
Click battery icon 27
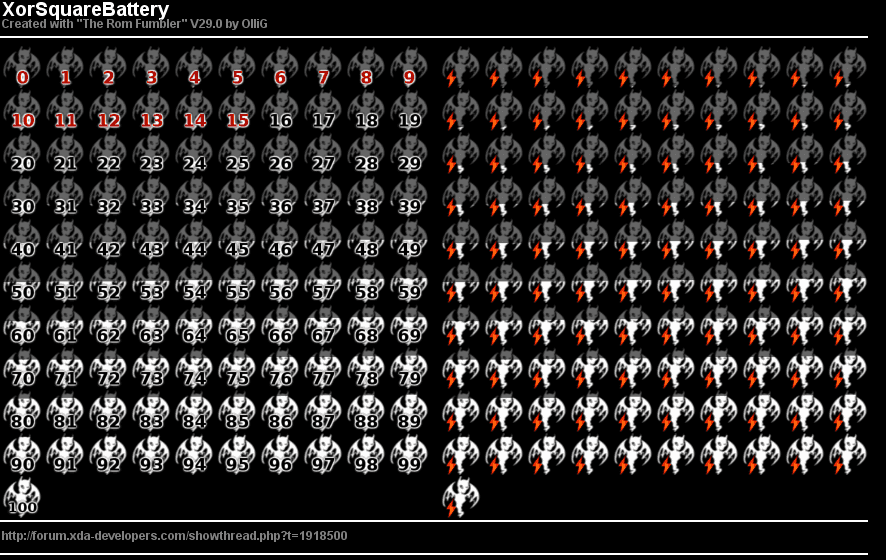pyautogui.click(x=323, y=154)
